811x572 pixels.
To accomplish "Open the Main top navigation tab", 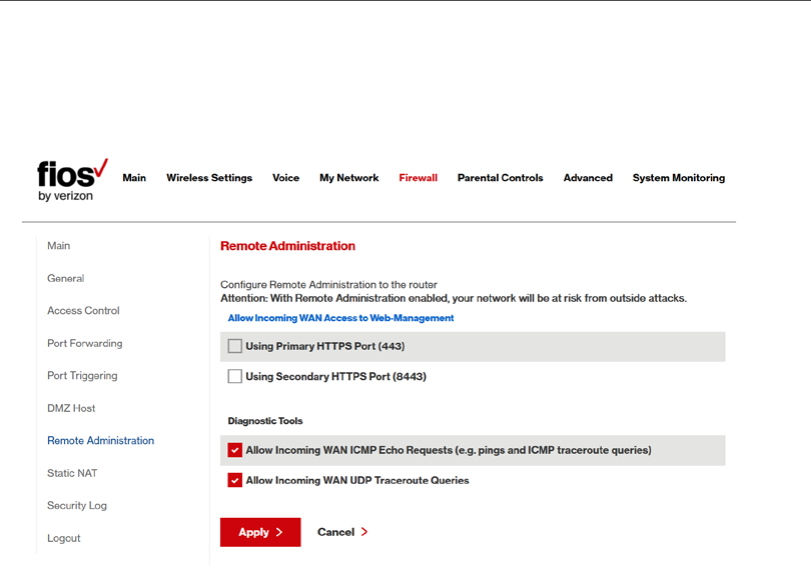I will pyautogui.click(x=134, y=178).
